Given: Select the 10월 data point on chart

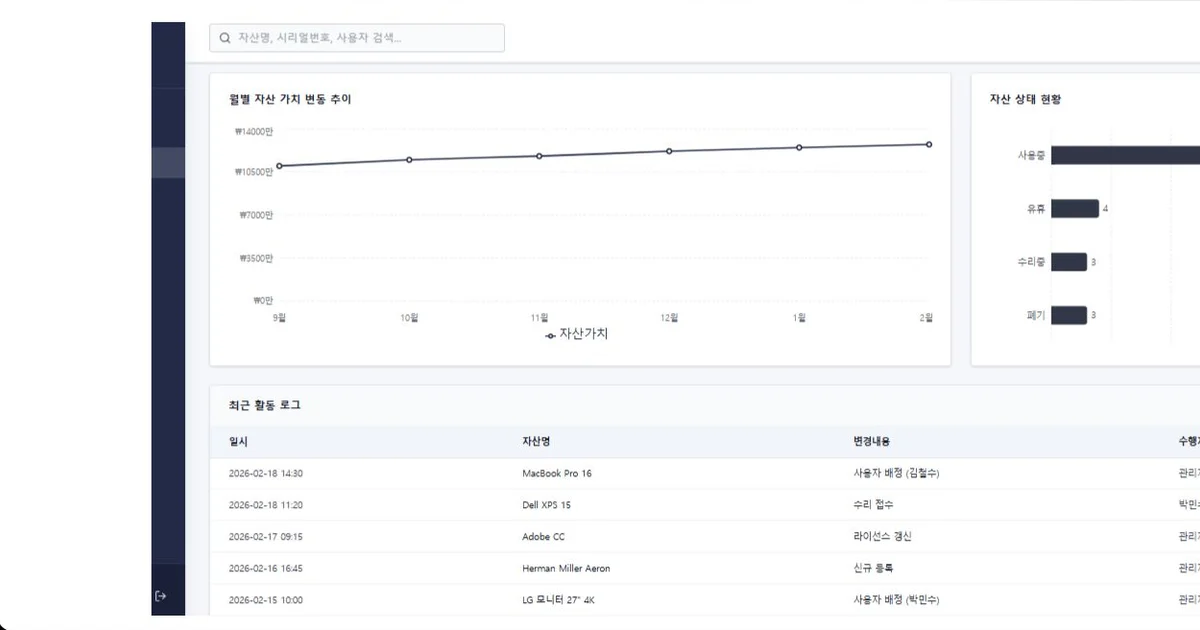Looking at the screenshot, I should point(409,160).
